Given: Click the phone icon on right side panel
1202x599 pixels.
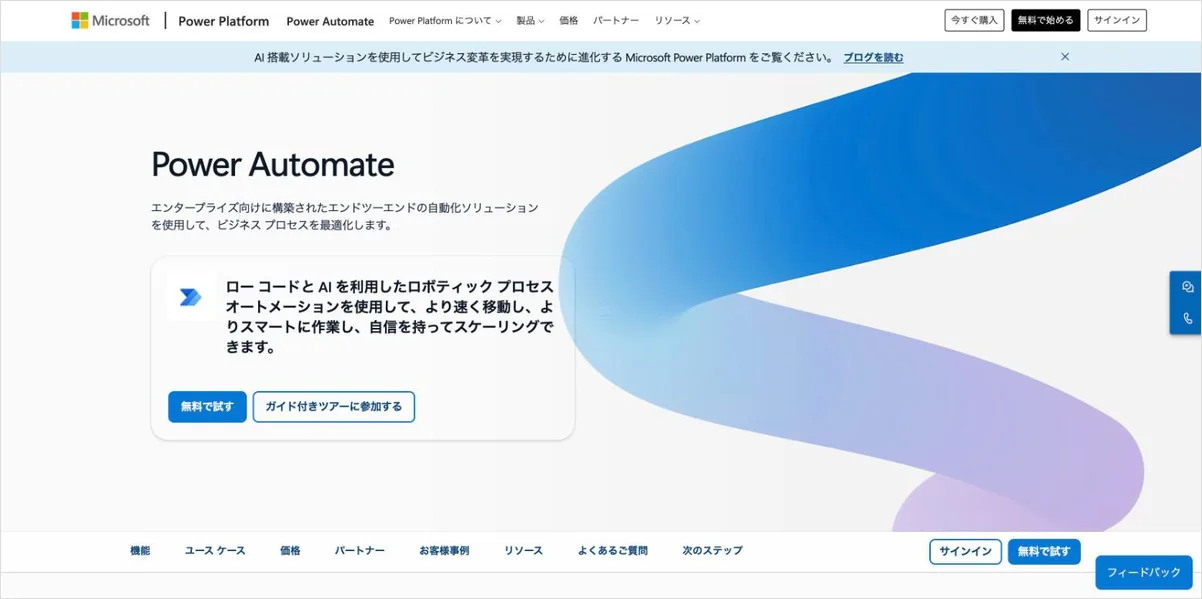Looking at the screenshot, I should coord(1187,319).
